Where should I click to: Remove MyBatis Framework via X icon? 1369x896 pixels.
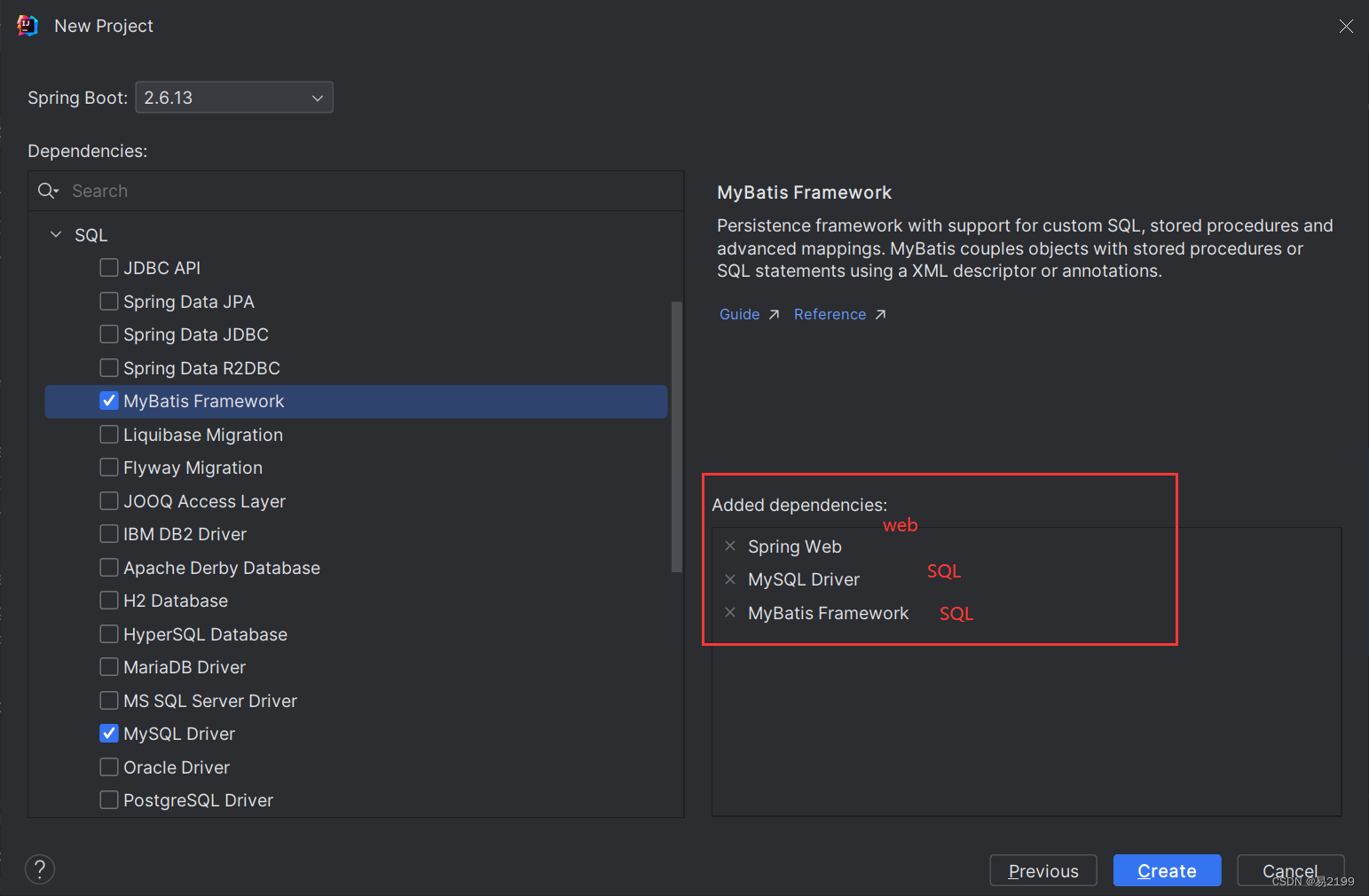[x=730, y=612]
